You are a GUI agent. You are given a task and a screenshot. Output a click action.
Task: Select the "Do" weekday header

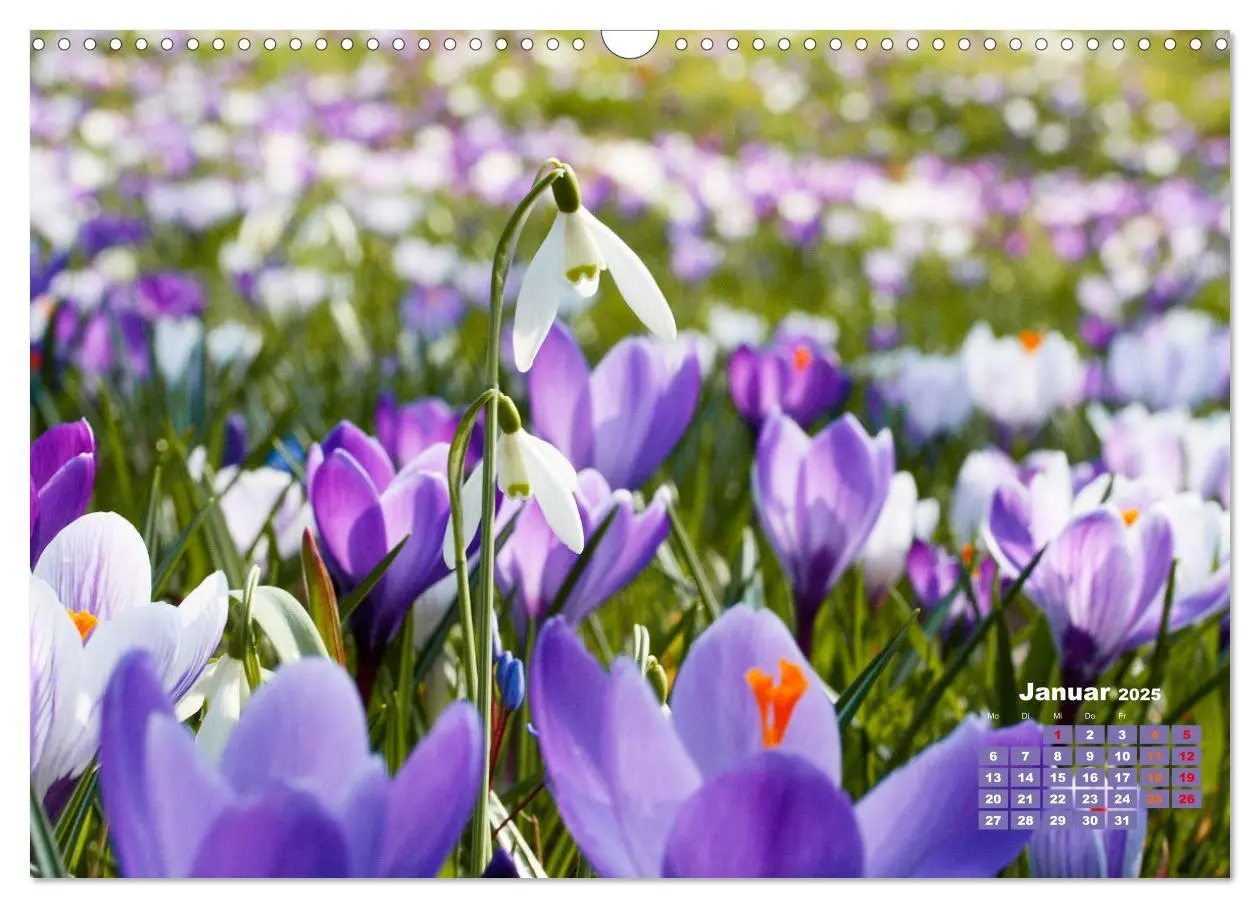pyautogui.click(x=1090, y=716)
